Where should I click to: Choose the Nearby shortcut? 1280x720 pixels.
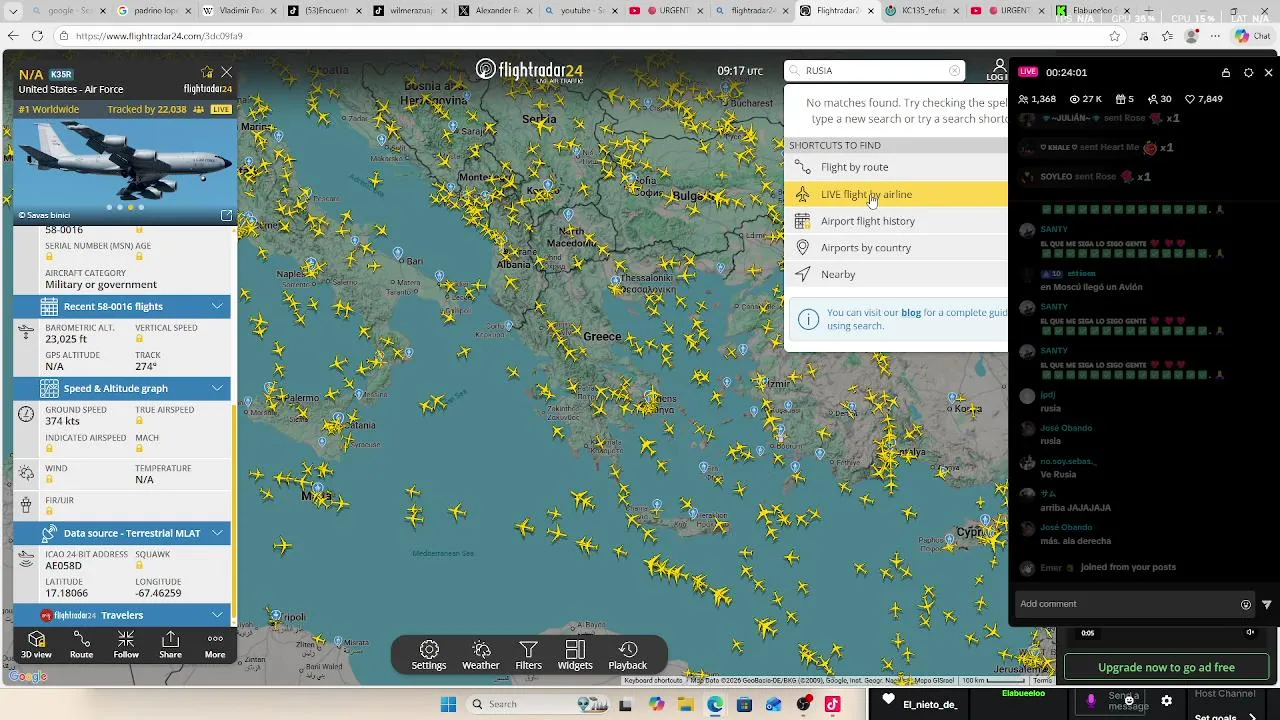click(x=896, y=274)
